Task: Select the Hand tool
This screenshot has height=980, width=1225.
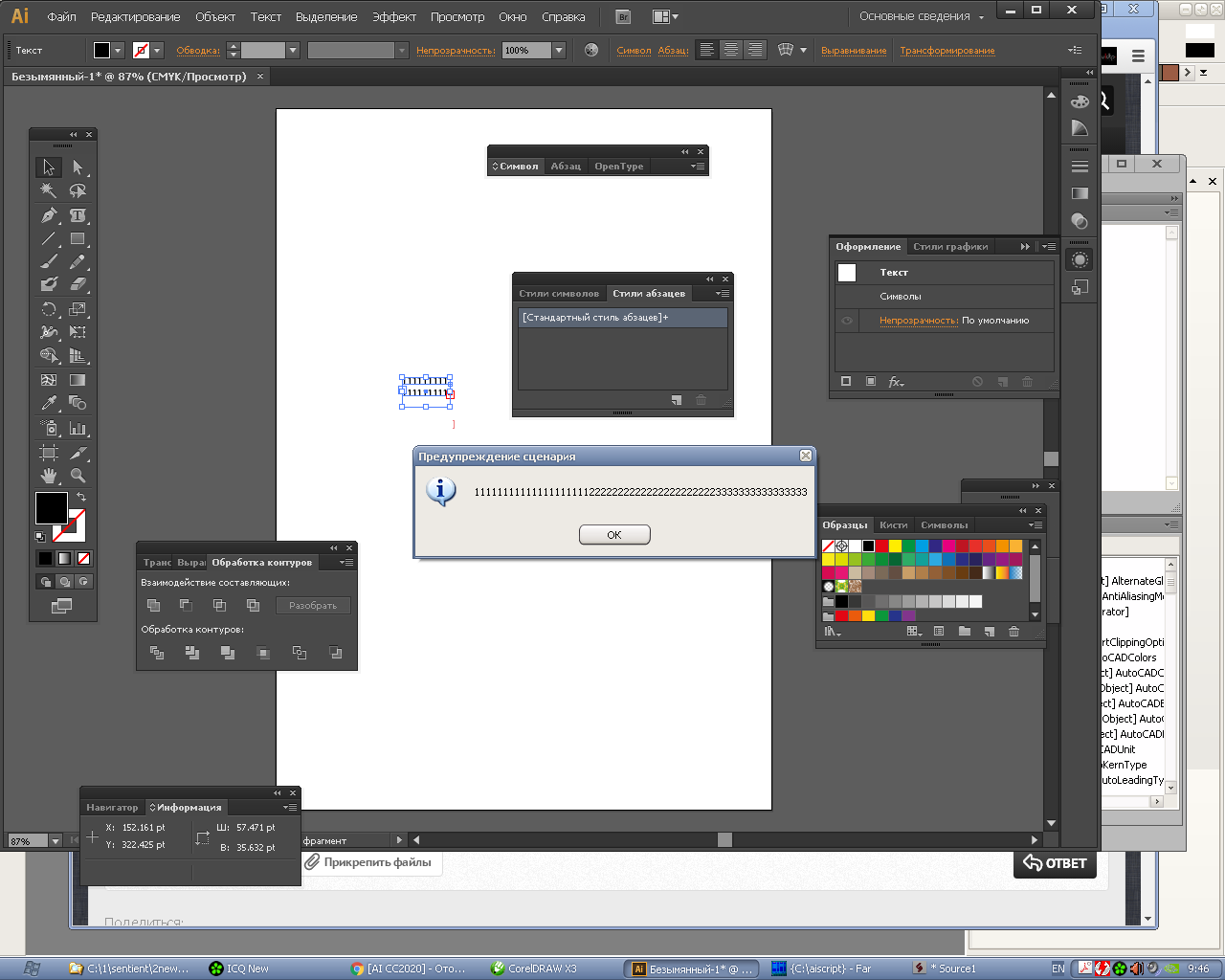Action: (x=49, y=476)
